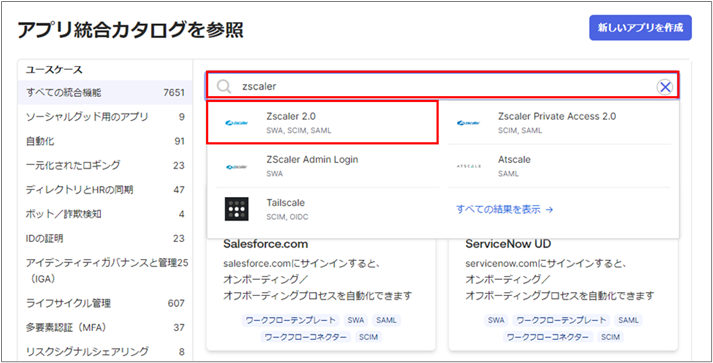Select 自動化 category

pos(105,141)
